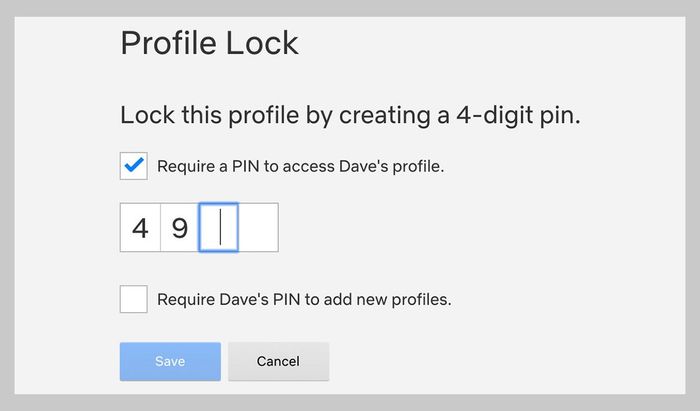Click the digit 9 in the PIN field
Viewport: 700px width, 411px height.
pos(180,229)
